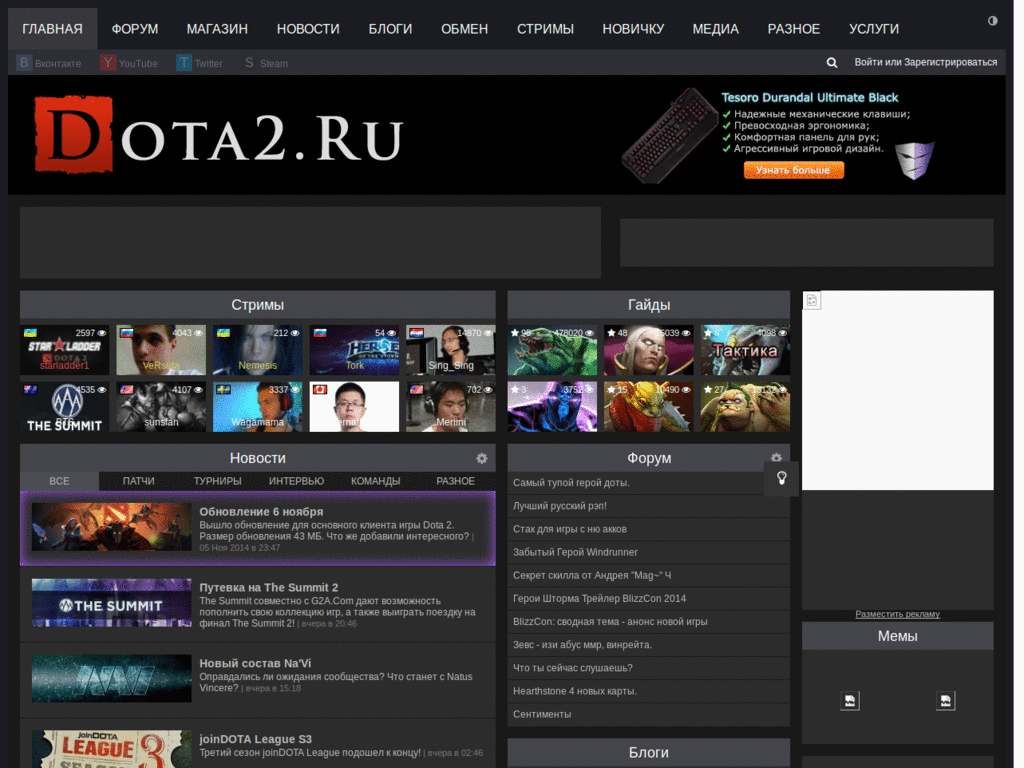1024x768 pixels.
Task: Open starladder1 stream thumbnail
Action: tap(64, 350)
